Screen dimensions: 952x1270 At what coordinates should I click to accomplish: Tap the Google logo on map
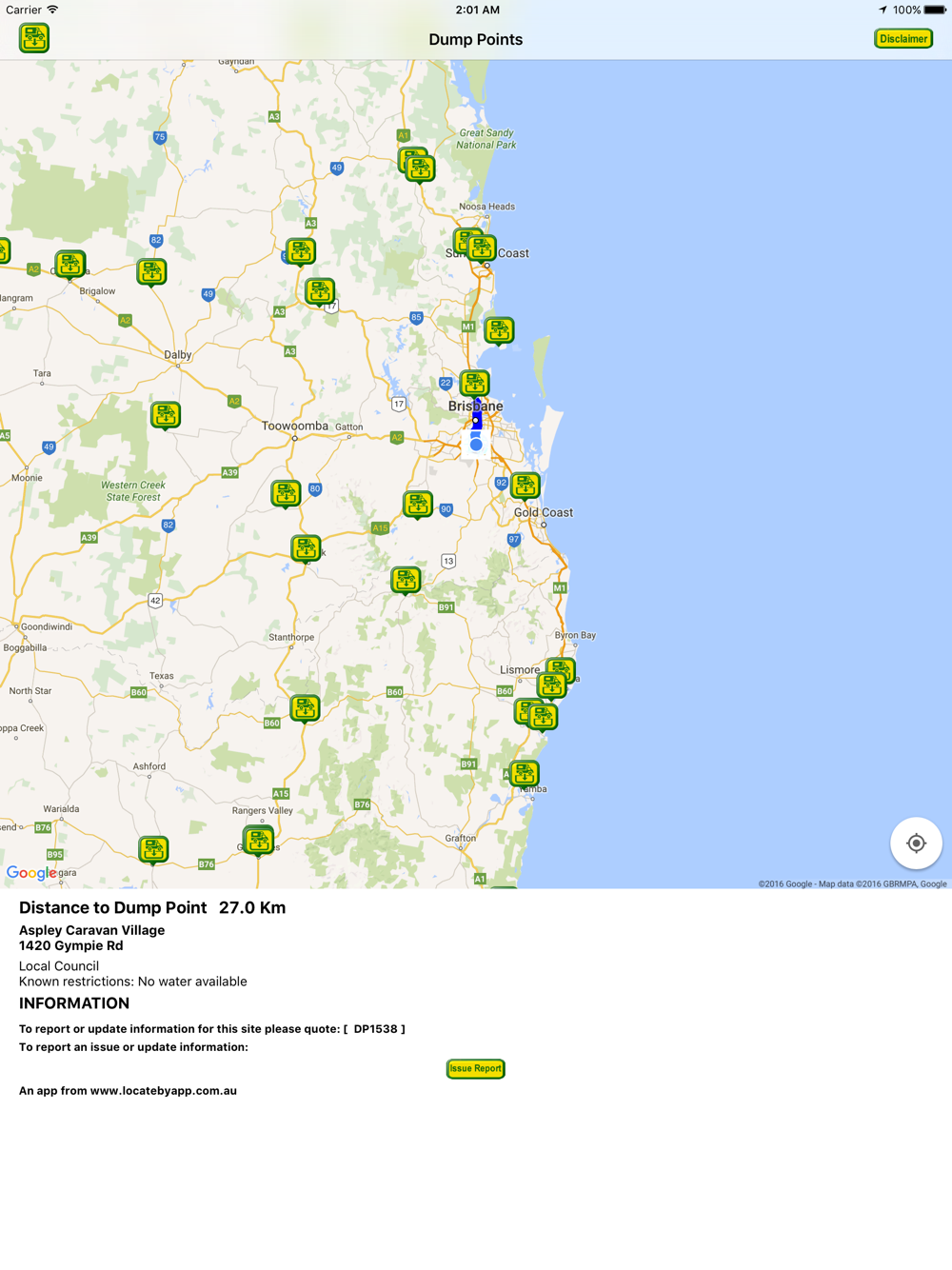31,873
